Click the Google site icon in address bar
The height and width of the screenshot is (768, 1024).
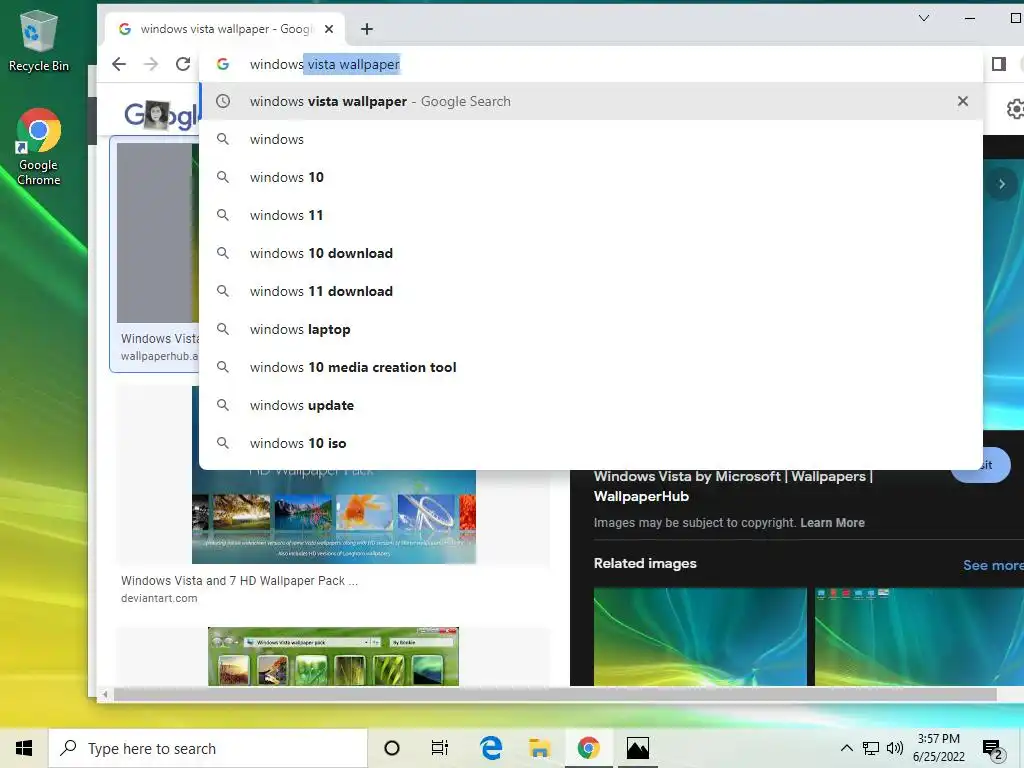tap(223, 64)
